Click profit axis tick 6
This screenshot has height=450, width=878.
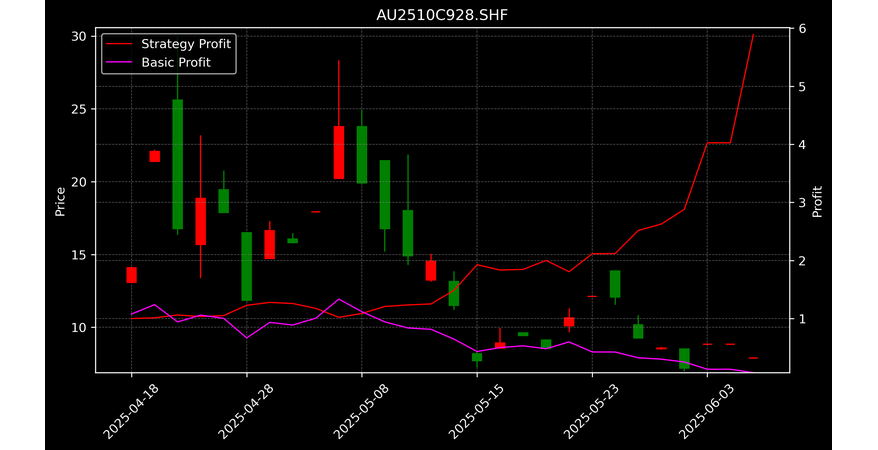(802, 29)
